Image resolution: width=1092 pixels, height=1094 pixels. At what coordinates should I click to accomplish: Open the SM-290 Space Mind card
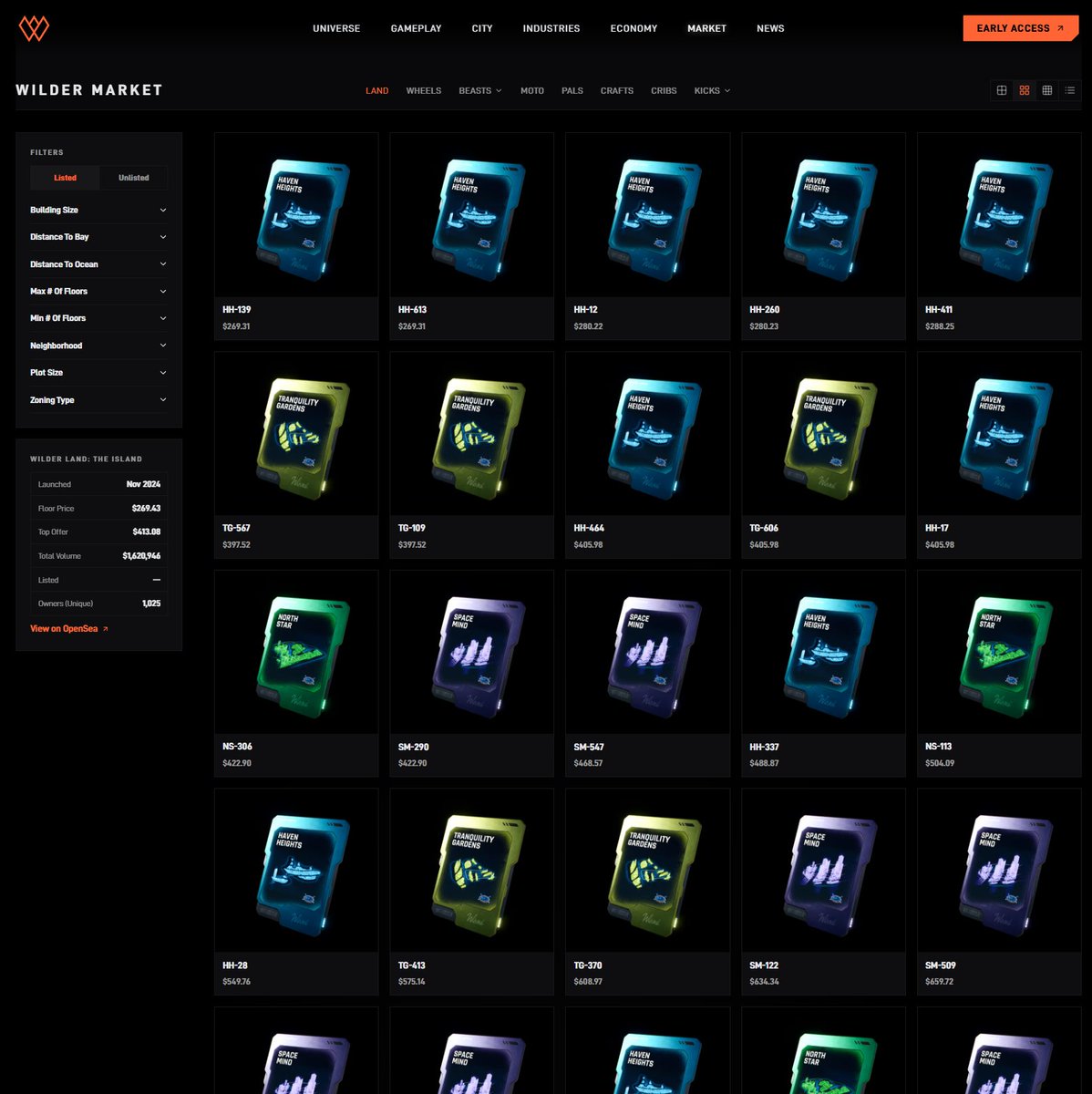pos(472,674)
